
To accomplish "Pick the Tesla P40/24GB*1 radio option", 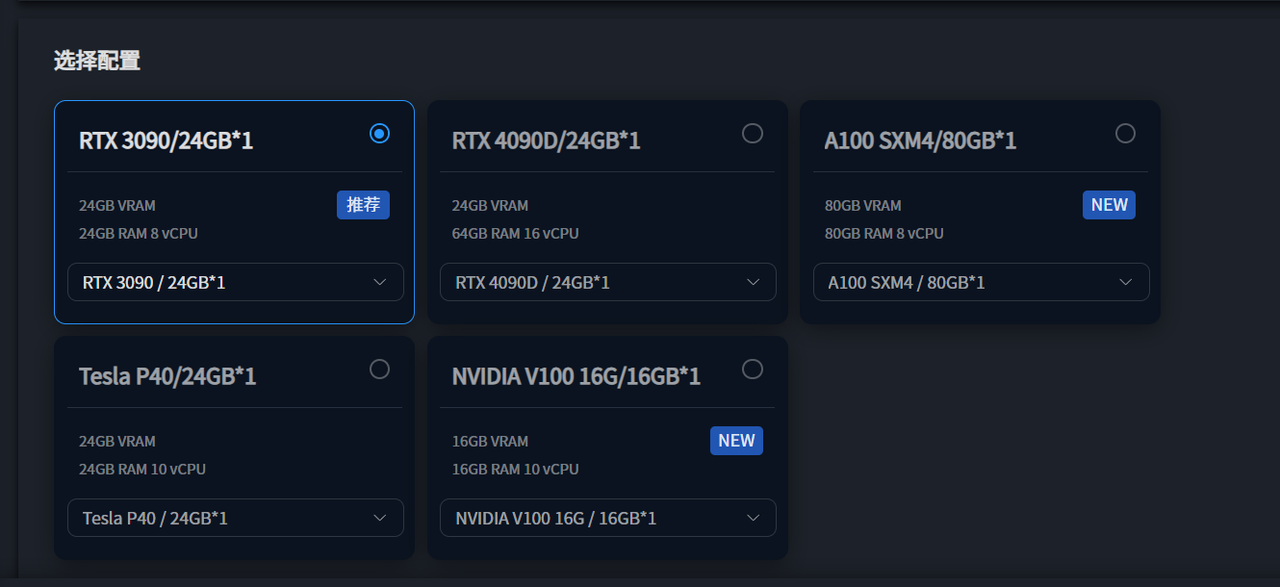I will [x=379, y=369].
